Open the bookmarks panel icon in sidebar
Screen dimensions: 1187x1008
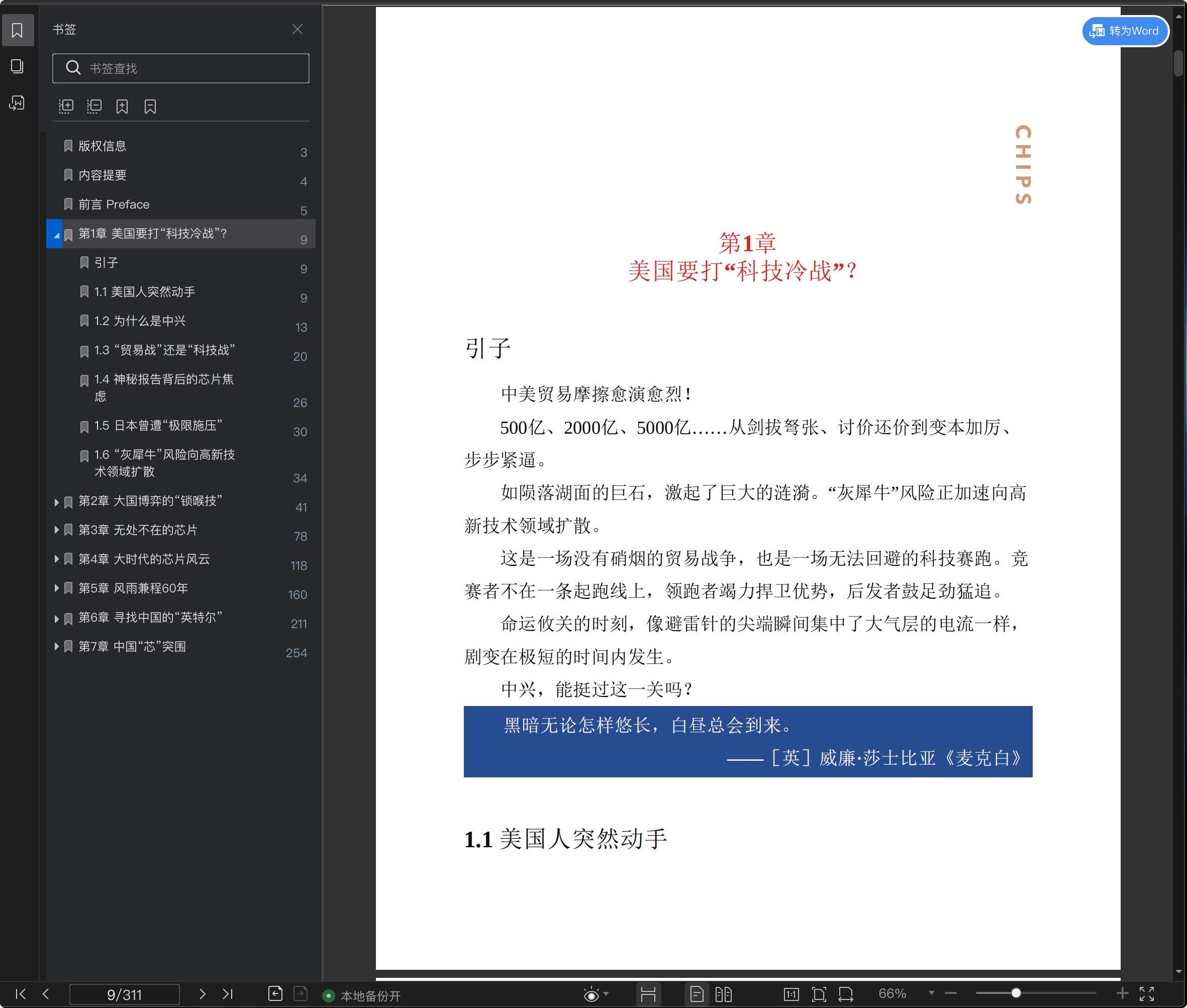coord(18,30)
